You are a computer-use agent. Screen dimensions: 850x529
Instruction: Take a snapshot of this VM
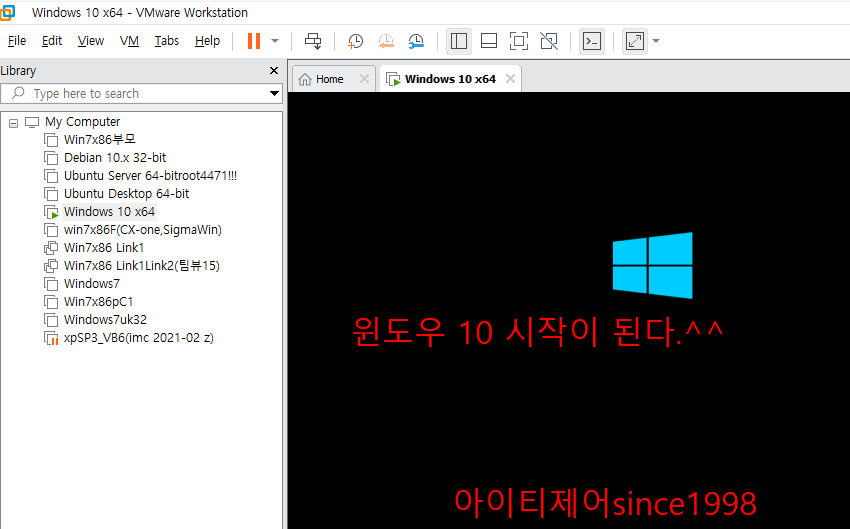point(355,41)
